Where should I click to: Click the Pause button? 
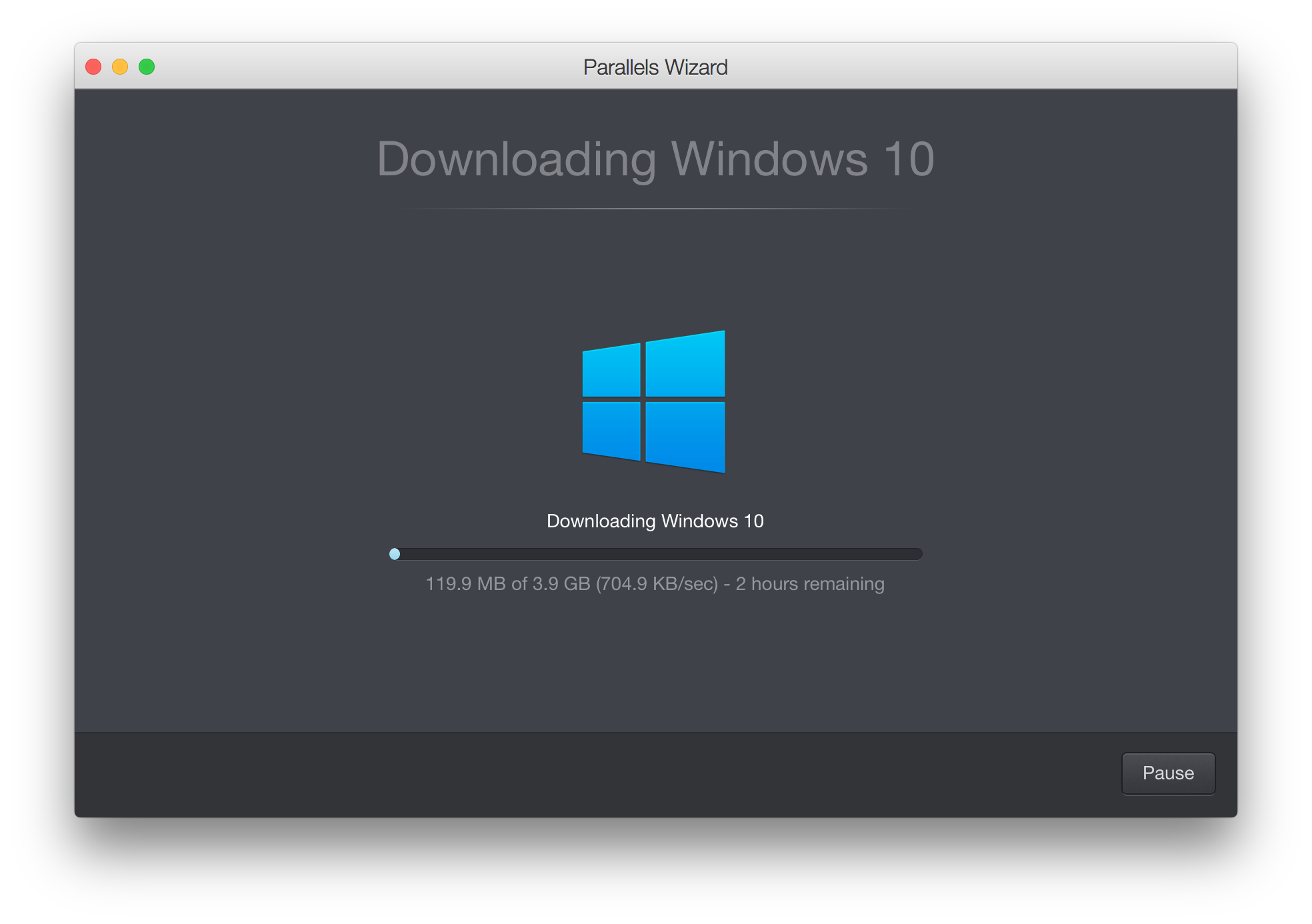(1168, 773)
